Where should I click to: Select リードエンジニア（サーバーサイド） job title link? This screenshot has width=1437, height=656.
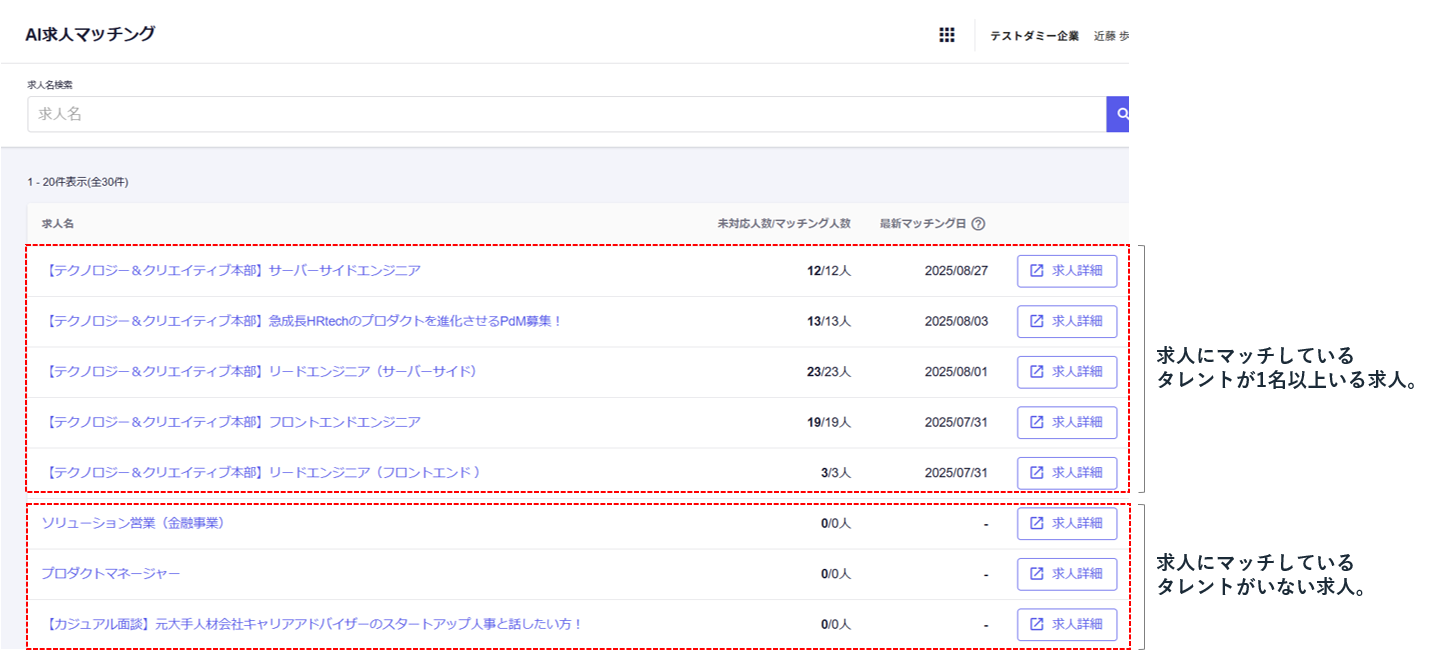pyautogui.click(x=262, y=372)
